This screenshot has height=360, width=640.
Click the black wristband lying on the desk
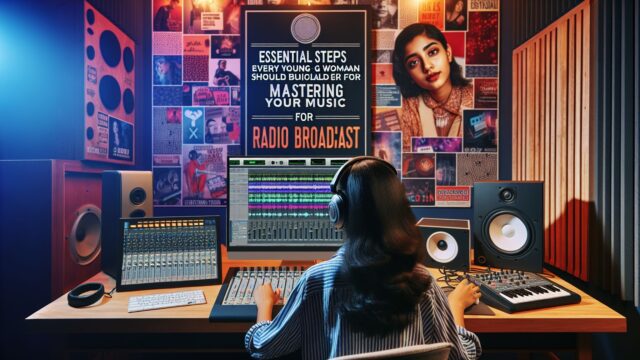point(86,295)
